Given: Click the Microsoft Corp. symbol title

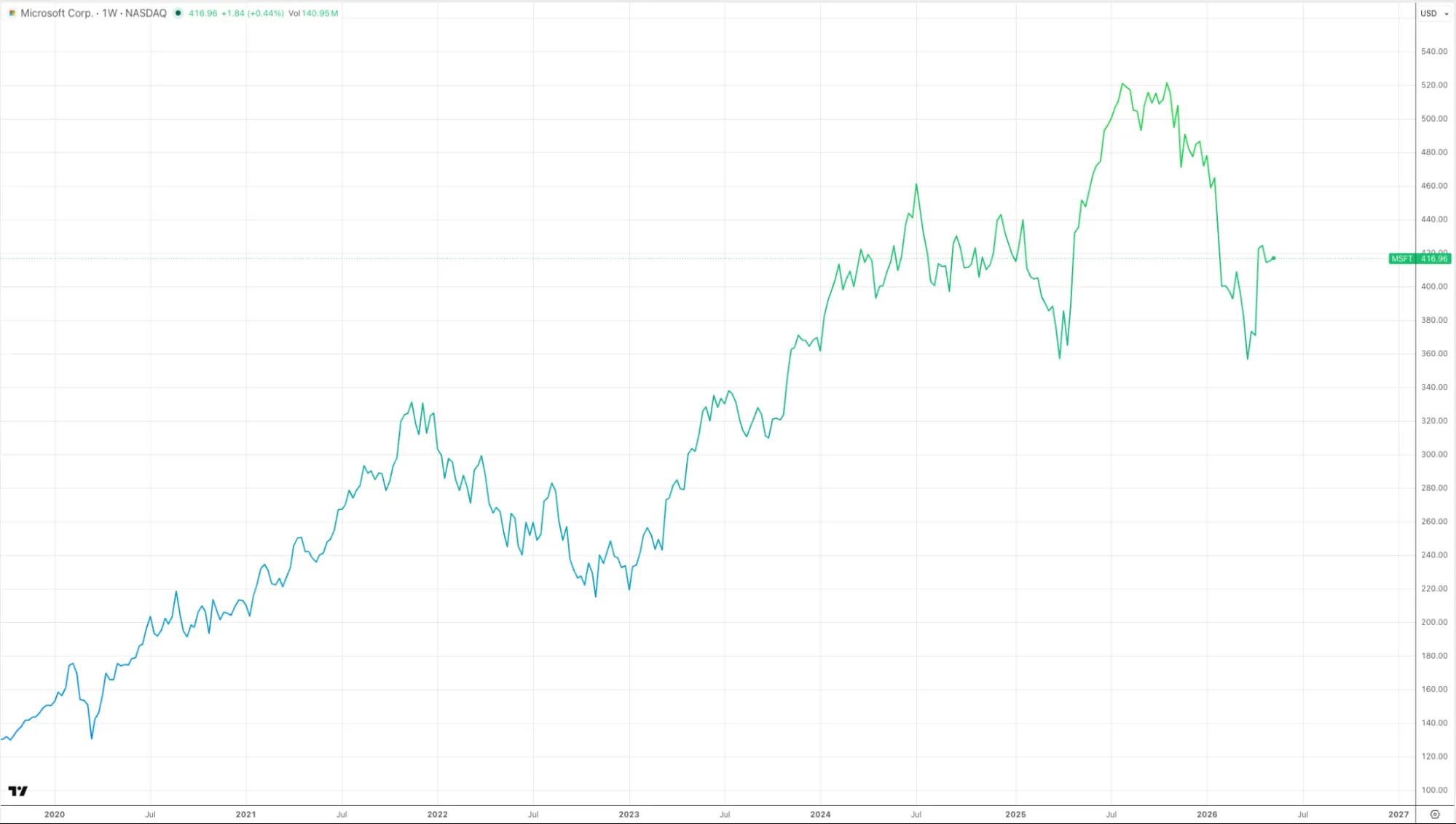Looking at the screenshot, I should coord(56,13).
